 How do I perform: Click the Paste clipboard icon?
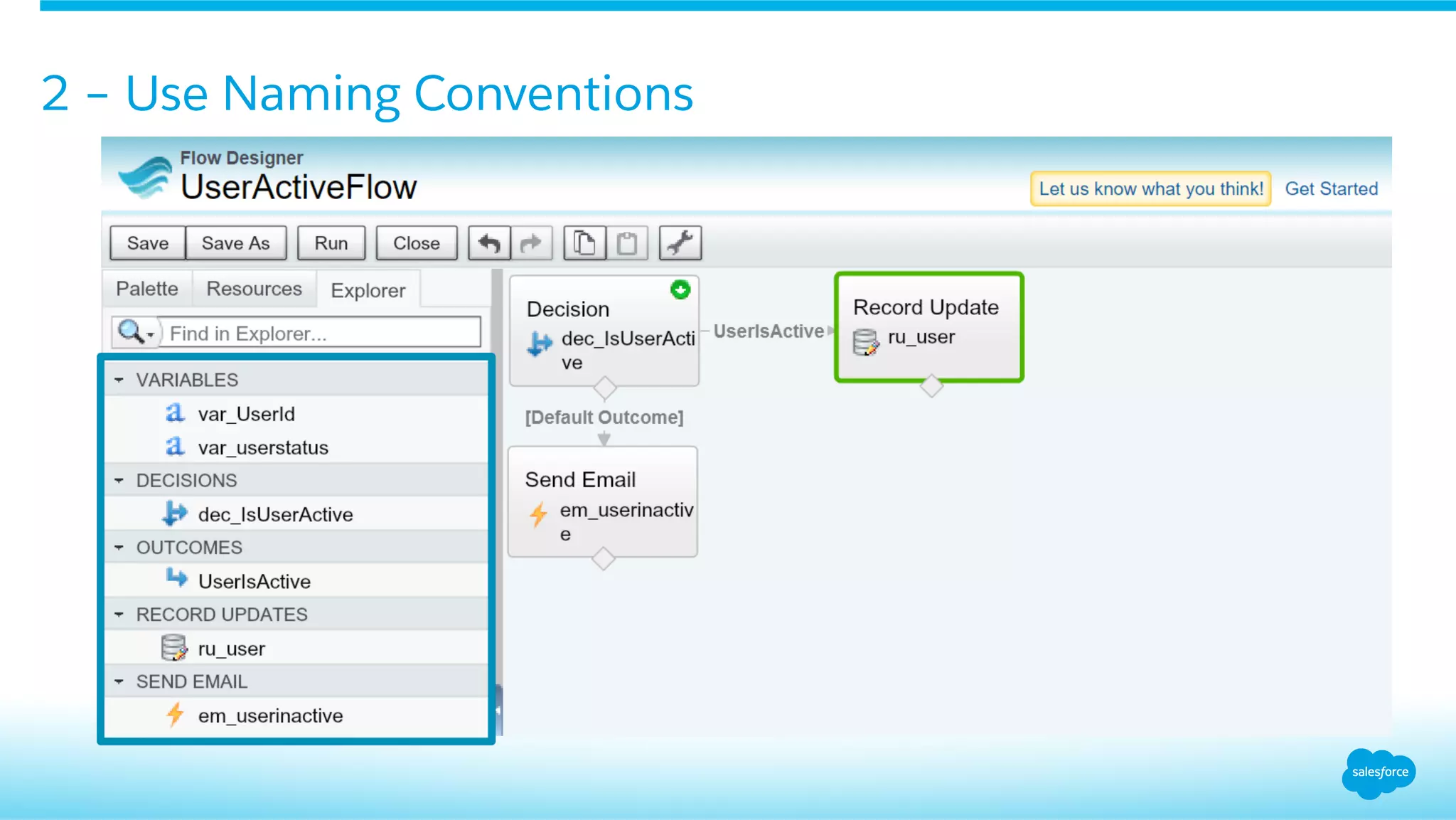626,243
